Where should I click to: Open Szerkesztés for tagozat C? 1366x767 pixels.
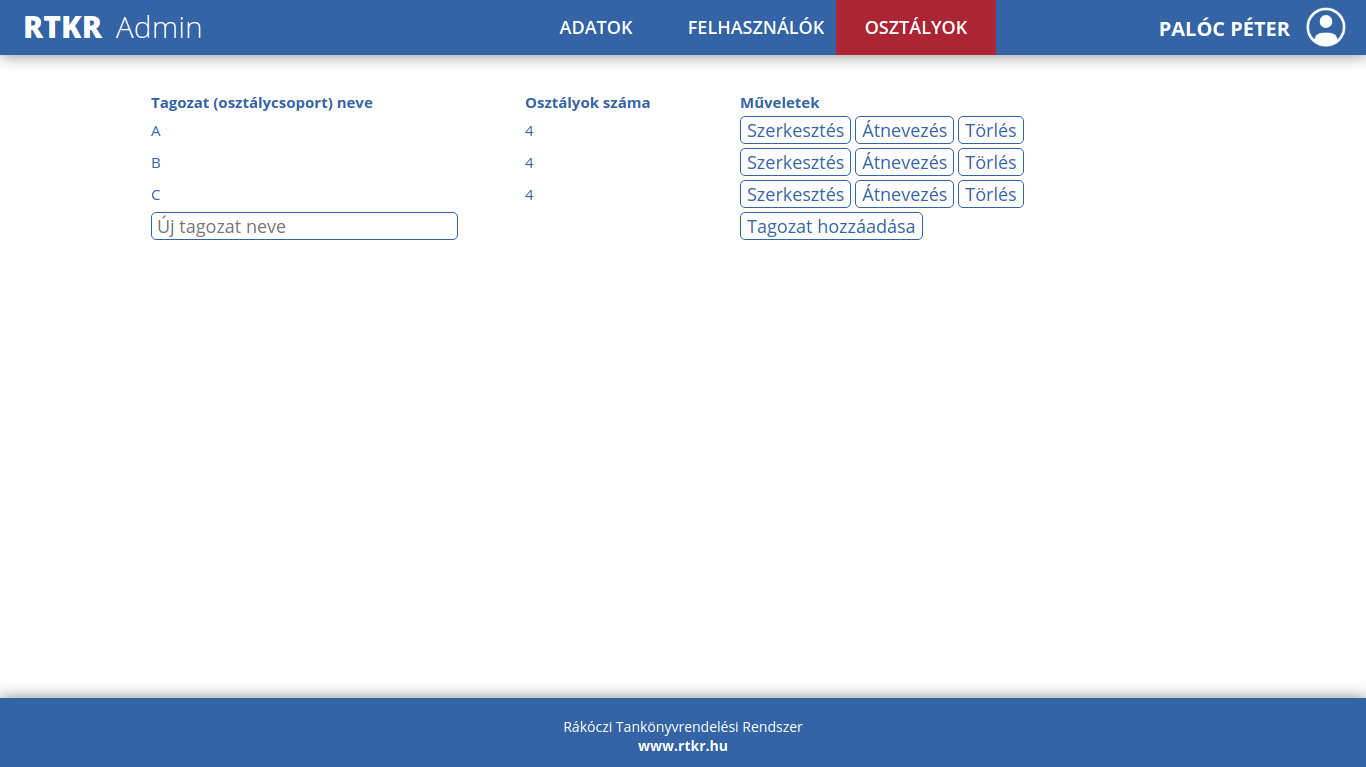795,194
